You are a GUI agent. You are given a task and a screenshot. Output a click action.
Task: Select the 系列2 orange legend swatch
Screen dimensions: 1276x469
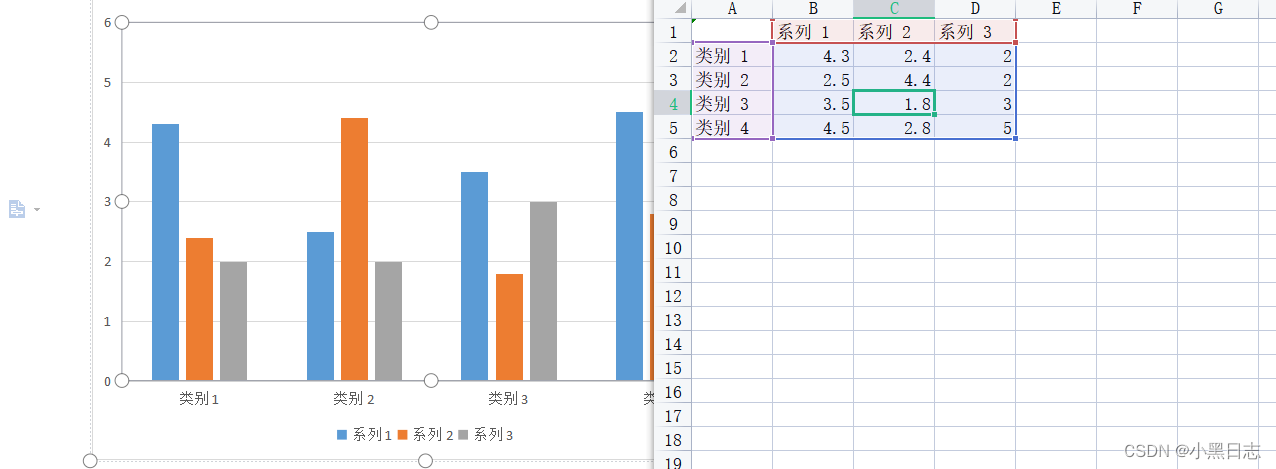coord(403,435)
